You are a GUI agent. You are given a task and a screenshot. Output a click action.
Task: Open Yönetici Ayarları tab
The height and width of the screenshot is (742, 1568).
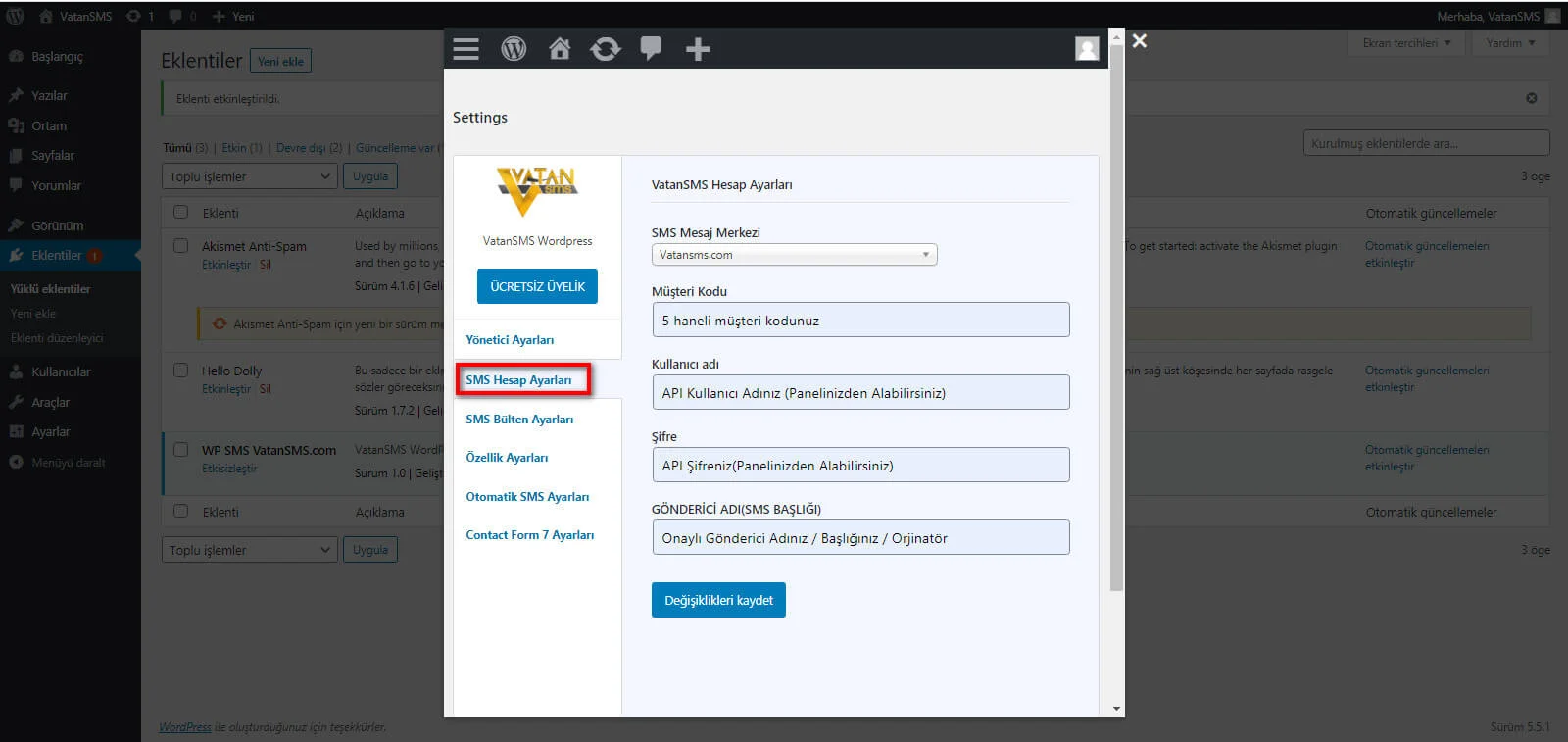(x=510, y=340)
